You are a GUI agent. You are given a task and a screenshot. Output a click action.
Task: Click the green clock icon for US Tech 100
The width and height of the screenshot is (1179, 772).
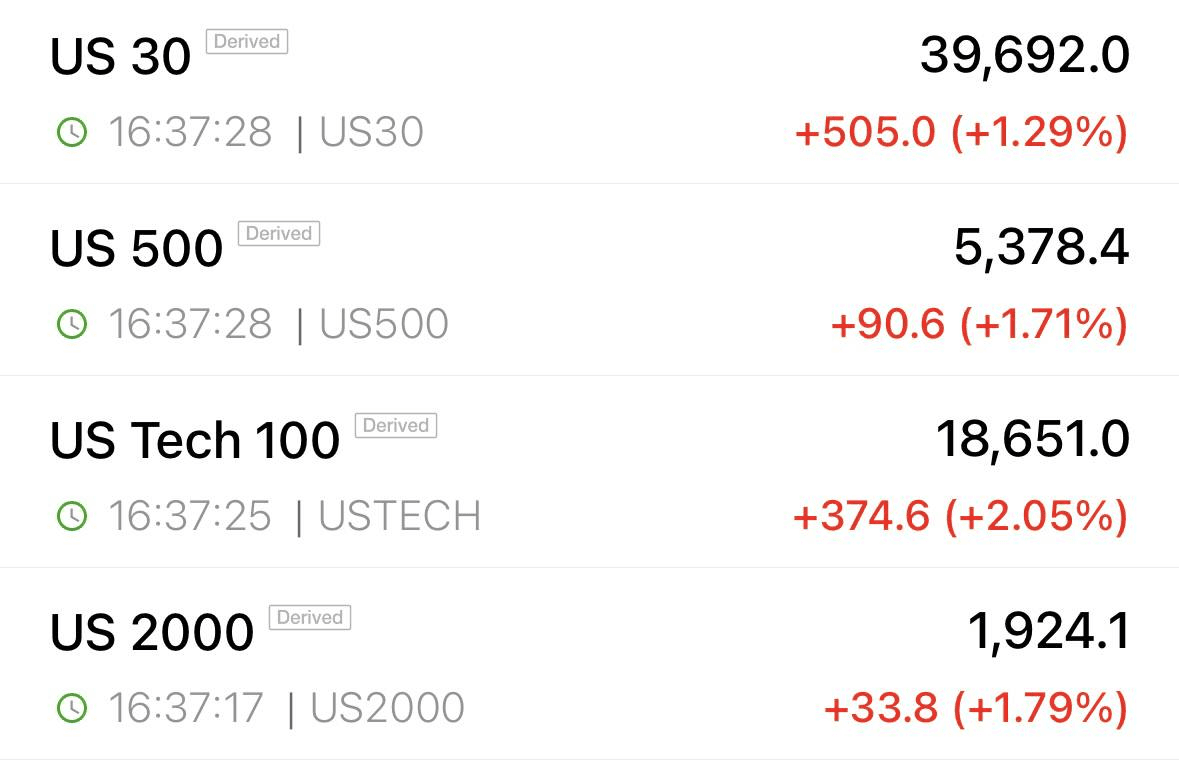[x=72, y=516]
